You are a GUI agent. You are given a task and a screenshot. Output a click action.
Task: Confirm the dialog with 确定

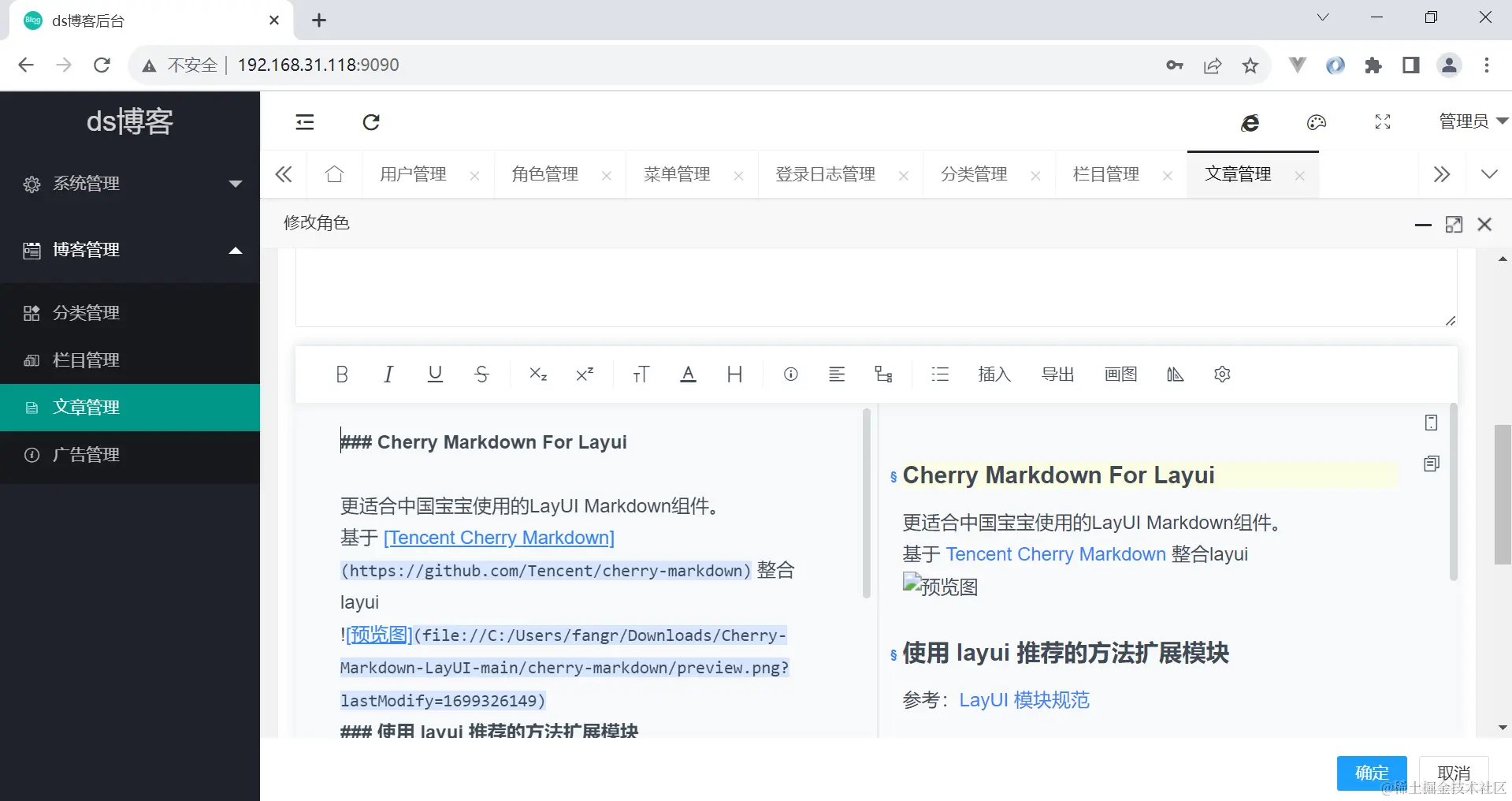(1372, 773)
